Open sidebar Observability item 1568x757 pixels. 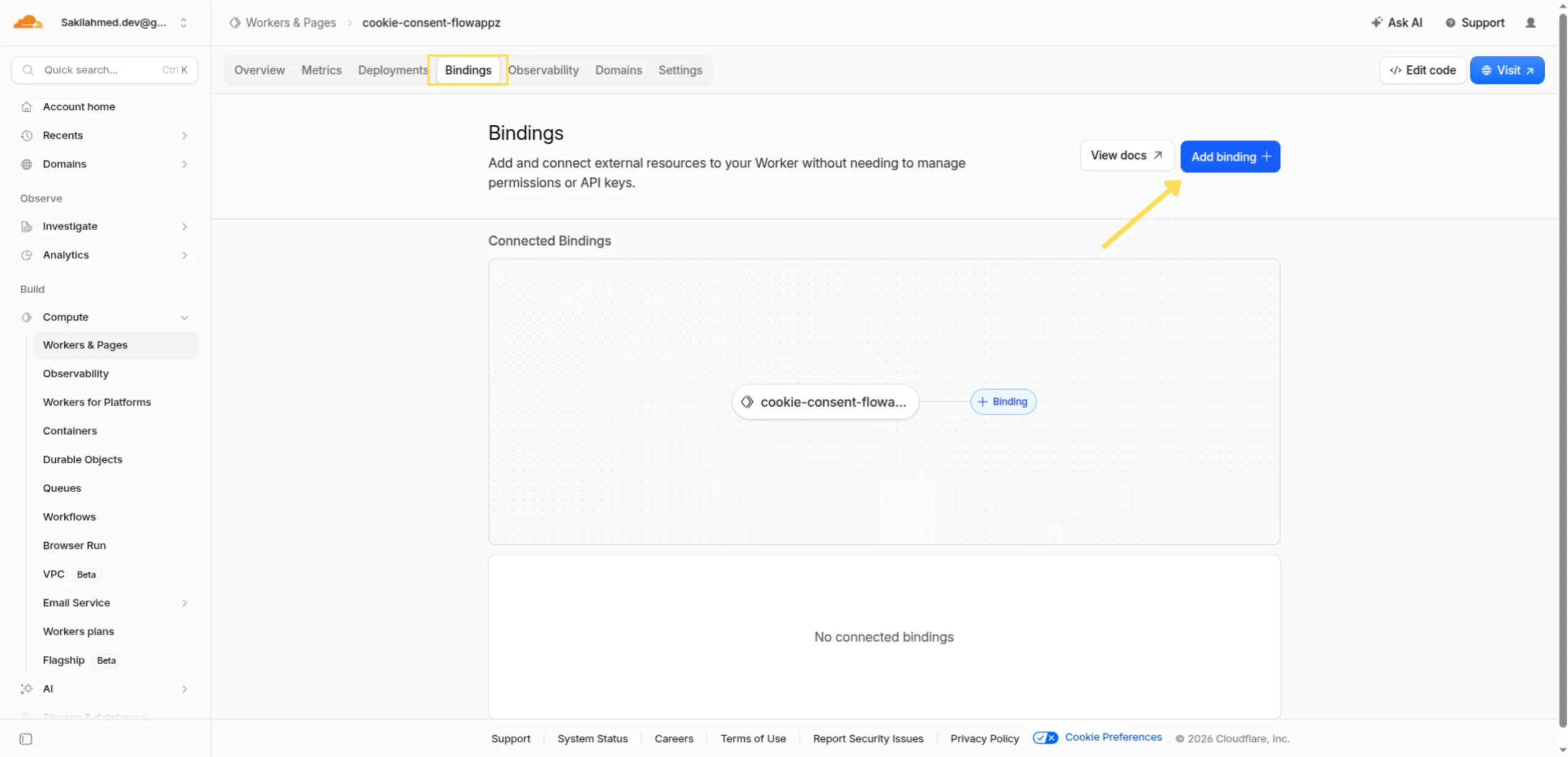coord(75,373)
